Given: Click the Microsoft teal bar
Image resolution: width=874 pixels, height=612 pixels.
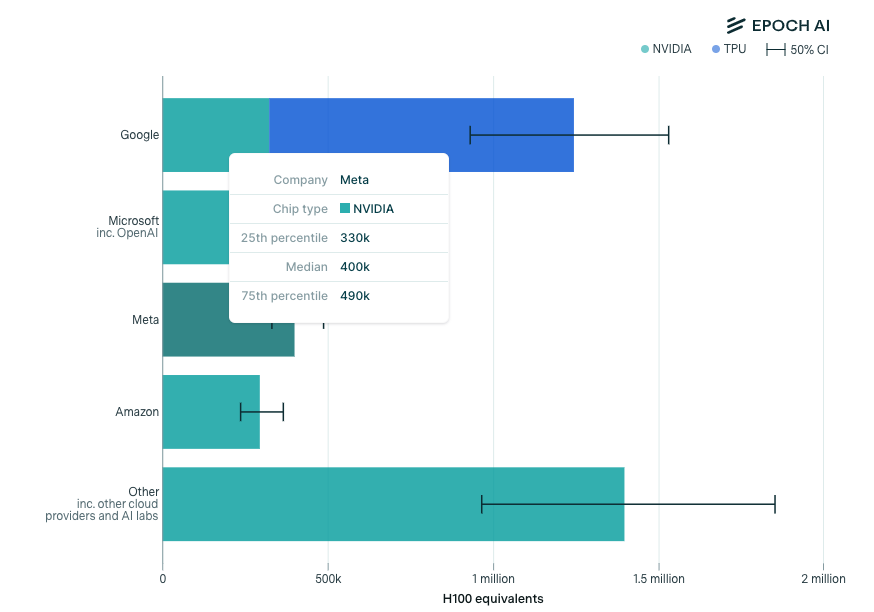Looking at the screenshot, I should [x=196, y=227].
